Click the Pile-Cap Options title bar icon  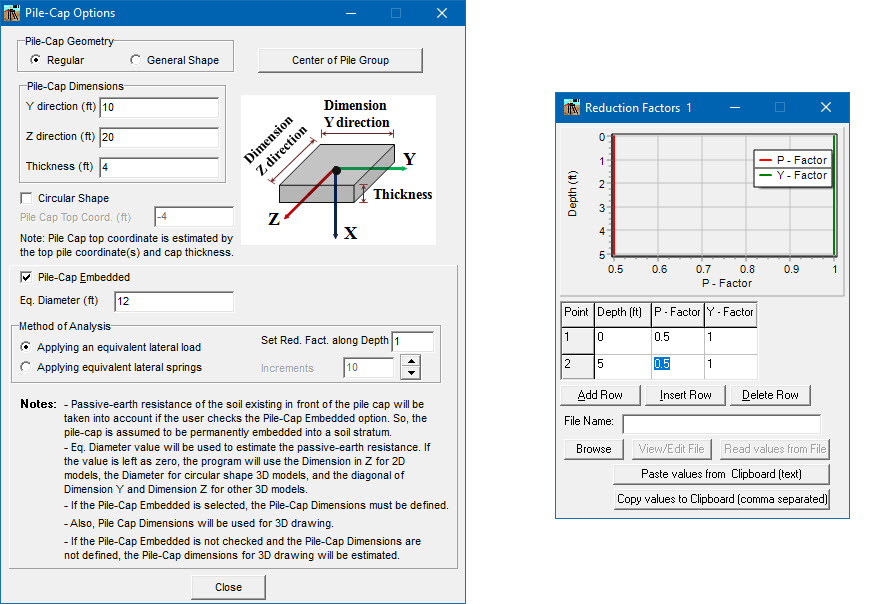(x=13, y=13)
